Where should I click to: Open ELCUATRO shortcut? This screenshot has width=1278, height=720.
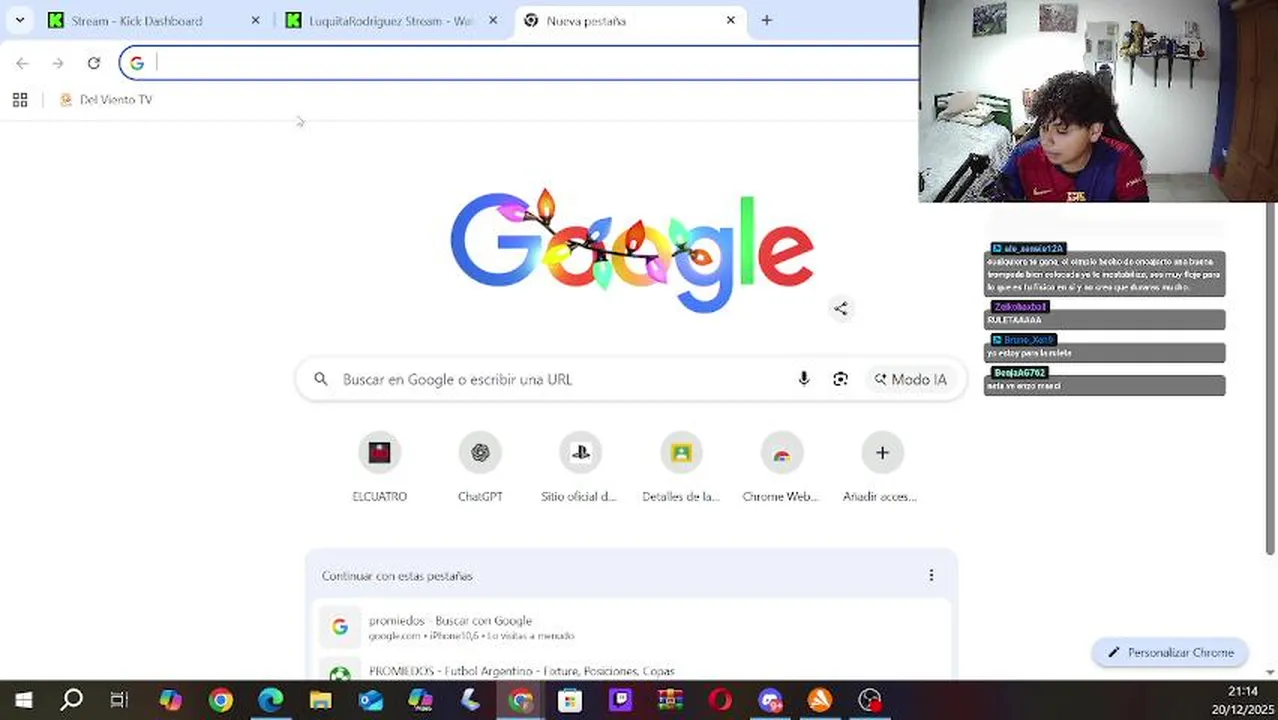pyautogui.click(x=379, y=468)
